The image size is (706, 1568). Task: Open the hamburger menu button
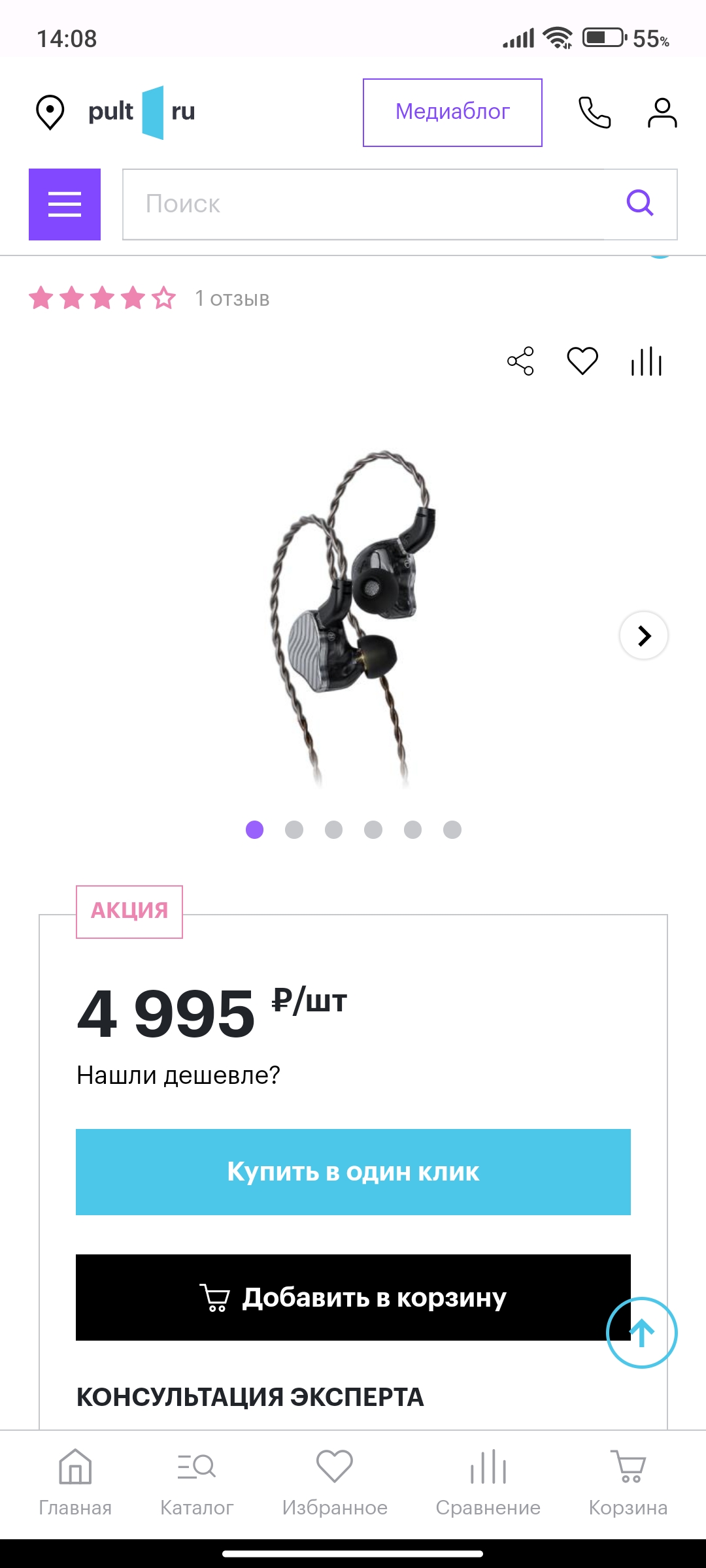coord(65,204)
